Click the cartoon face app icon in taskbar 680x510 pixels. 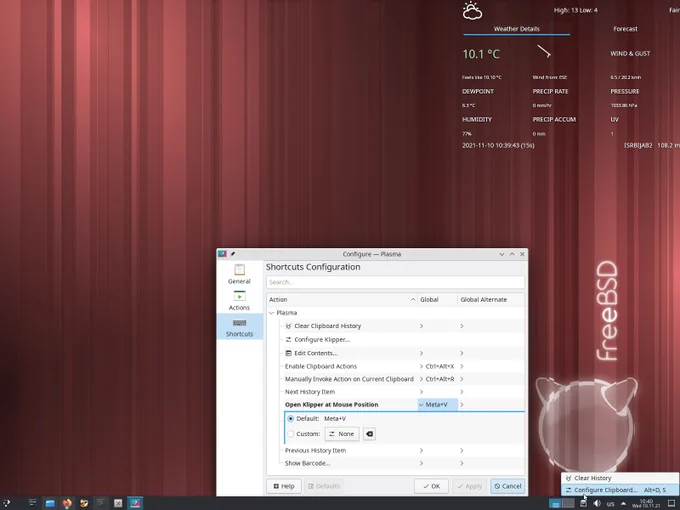pos(84,503)
